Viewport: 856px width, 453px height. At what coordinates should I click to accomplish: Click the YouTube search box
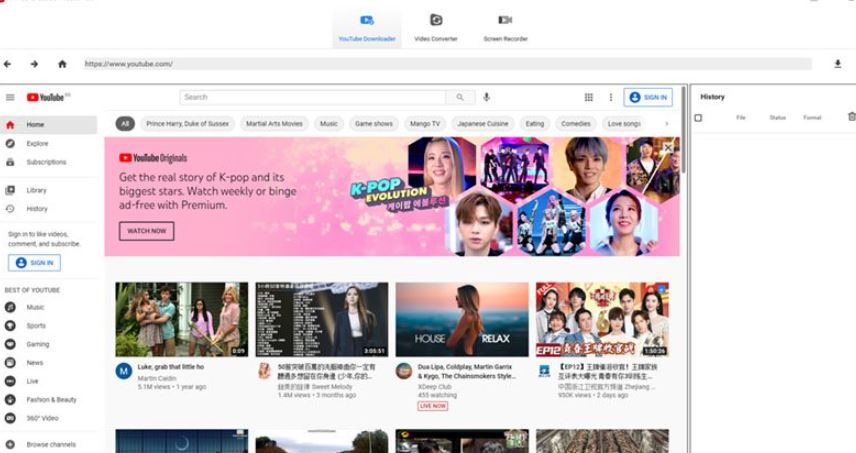[x=312, y=97]
